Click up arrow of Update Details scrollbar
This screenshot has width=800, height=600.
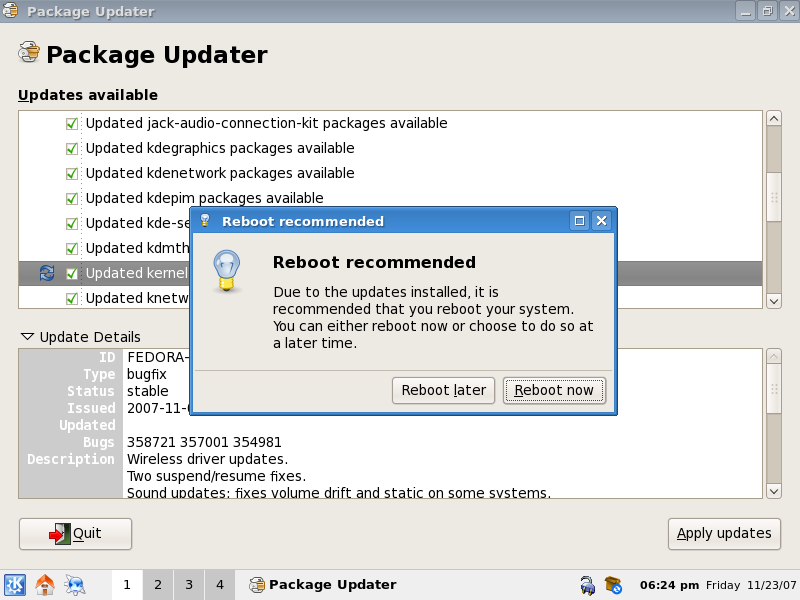click(x=774, y=356)
